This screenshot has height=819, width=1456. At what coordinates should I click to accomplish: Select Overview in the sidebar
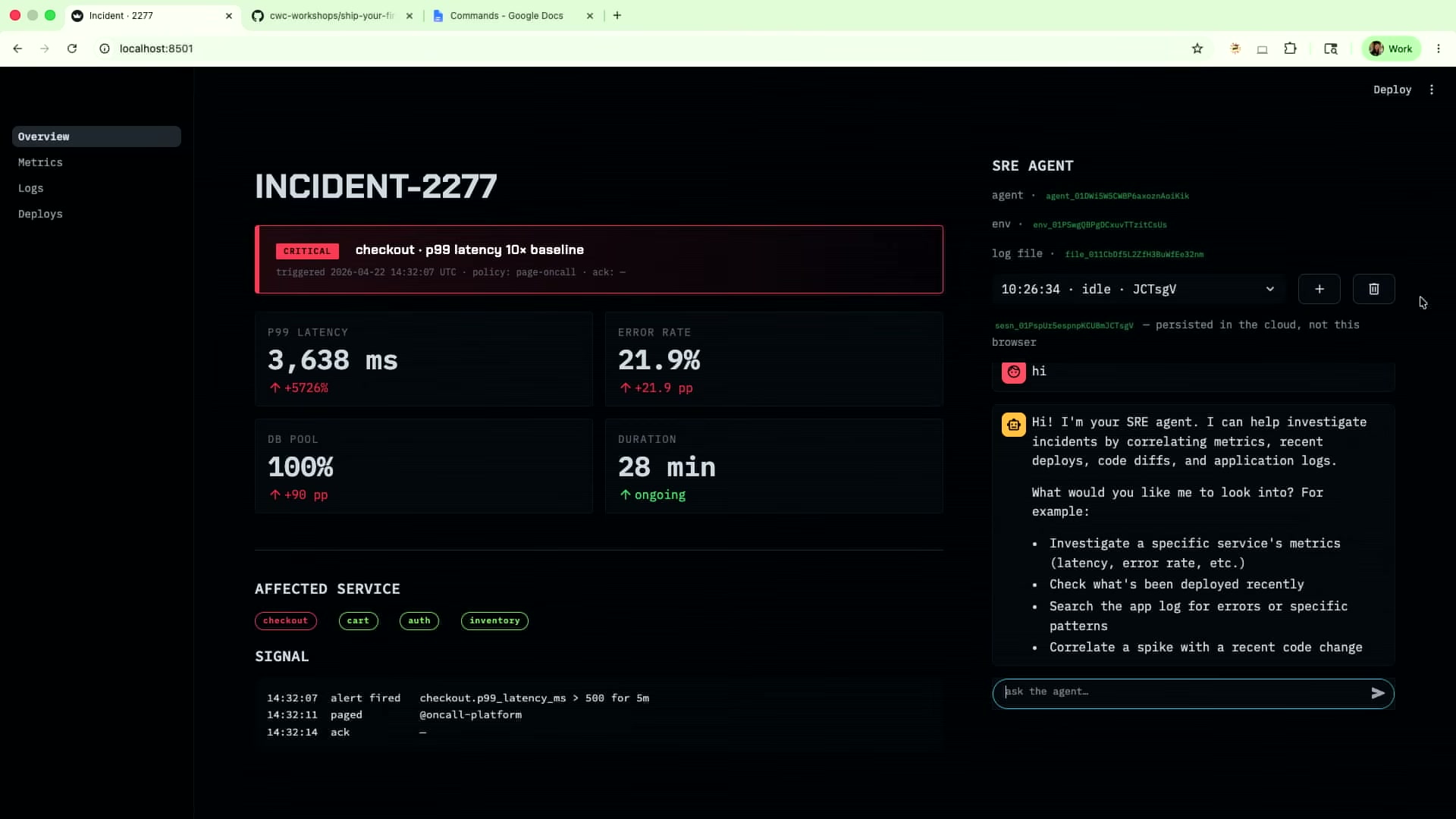pos(96,136)
